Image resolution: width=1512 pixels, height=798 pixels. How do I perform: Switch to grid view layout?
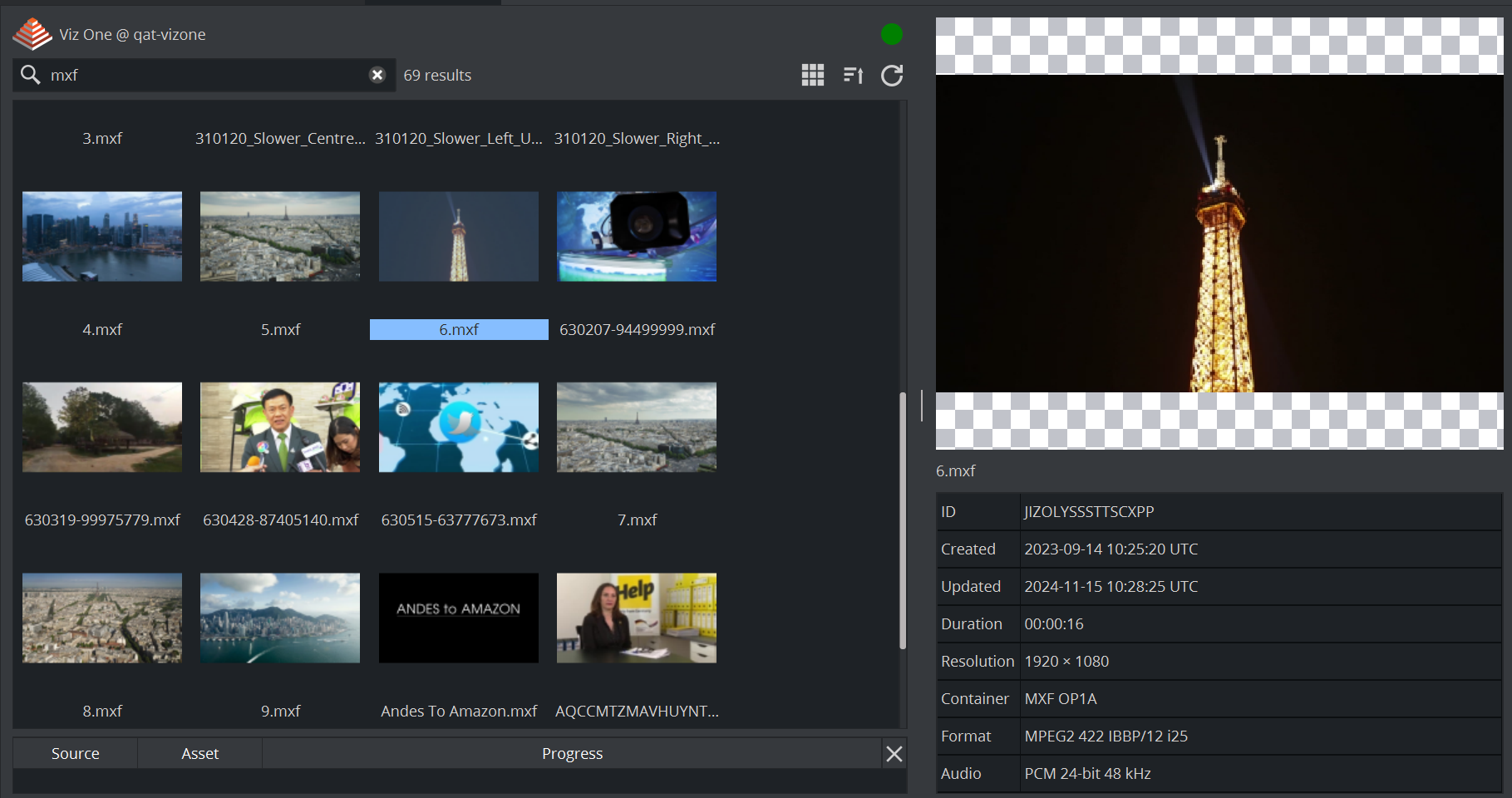(812, 76)
